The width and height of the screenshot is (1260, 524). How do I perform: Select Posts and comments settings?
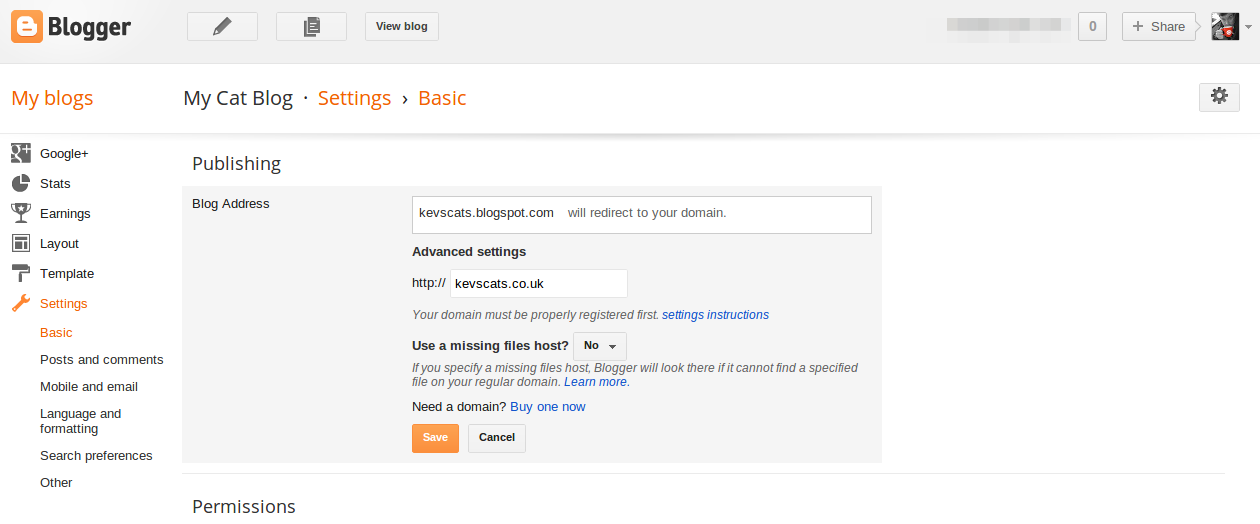(x=101, y=360)
